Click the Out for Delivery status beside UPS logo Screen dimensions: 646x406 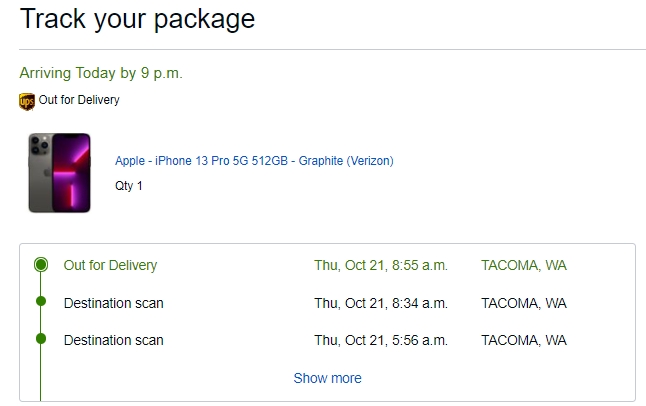point(79,100)
